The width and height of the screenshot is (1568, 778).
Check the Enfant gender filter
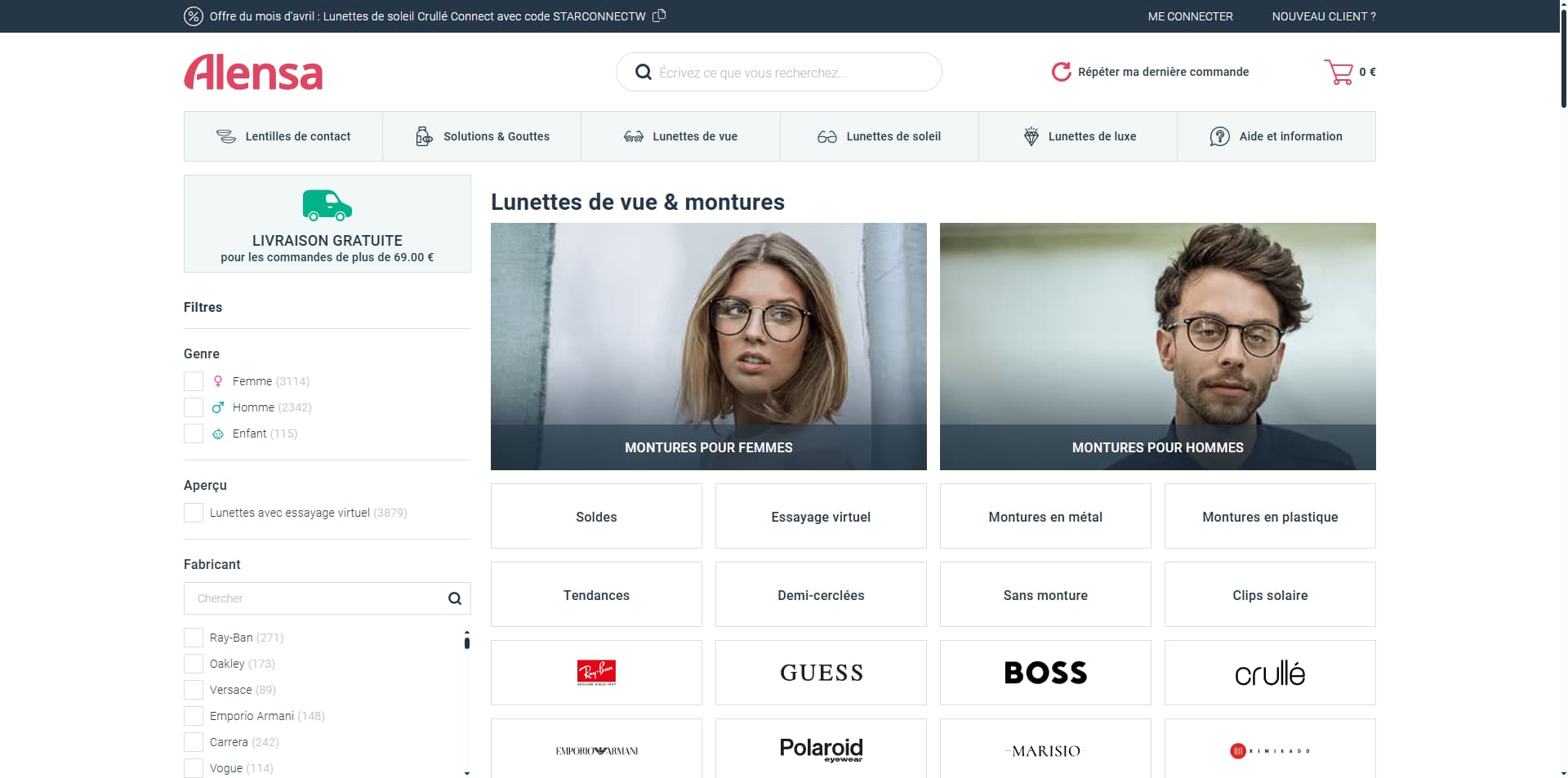tap(194, 433)
